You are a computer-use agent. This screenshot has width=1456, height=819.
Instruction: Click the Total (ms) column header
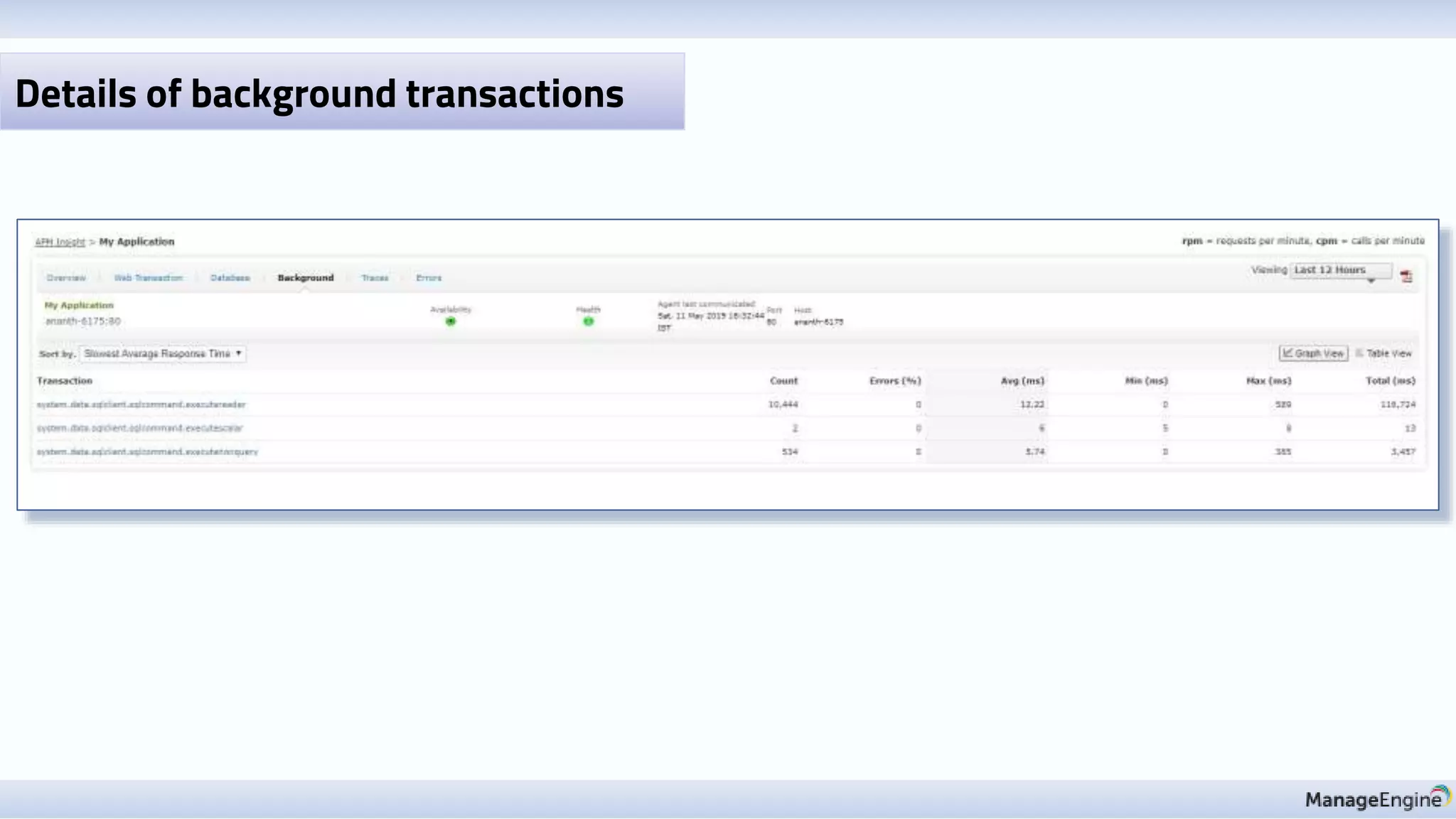pos(1391,381)
